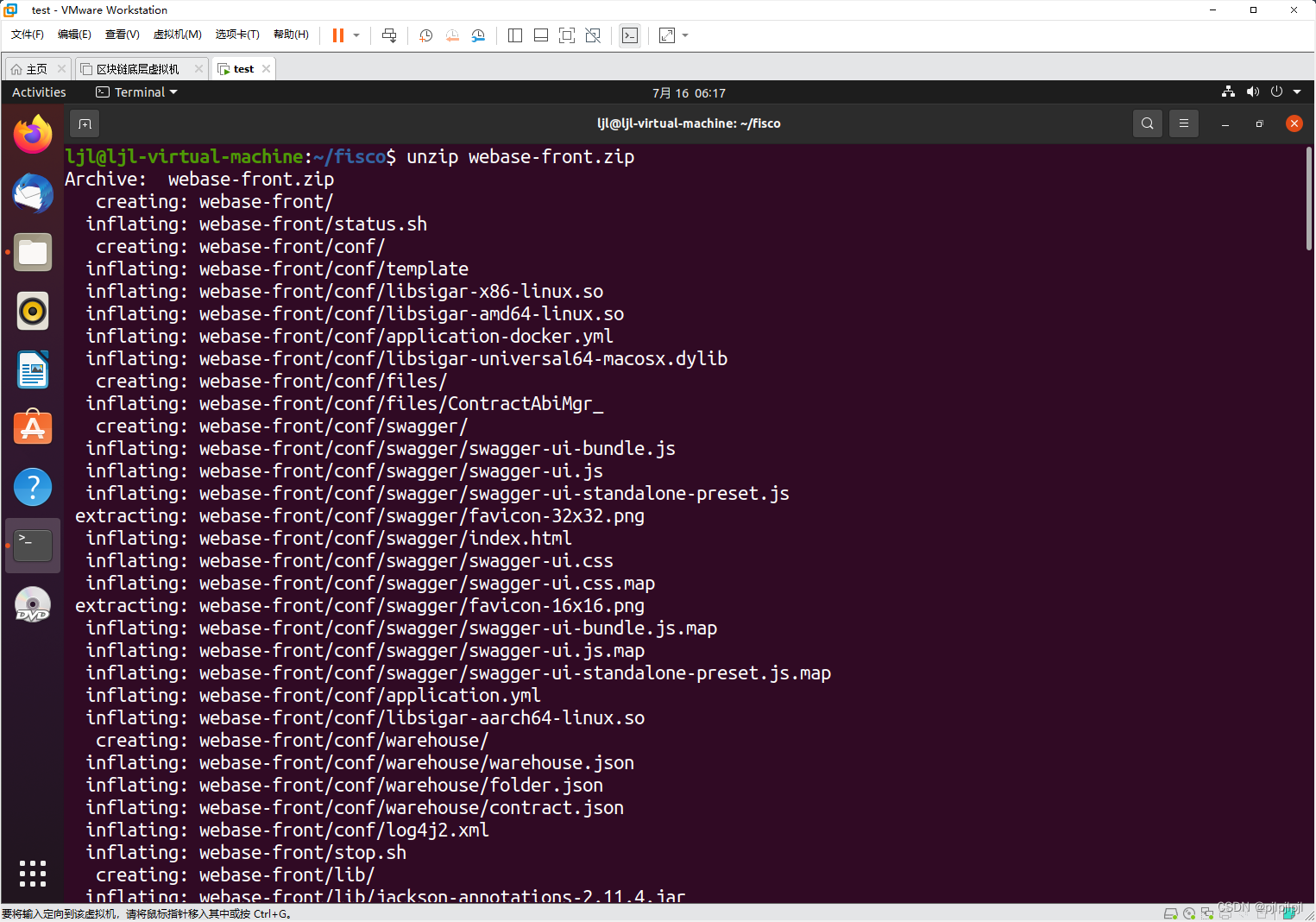
Task: Click the command text 'unzip webase-front.zip'
Action: [x=520, y=156]
